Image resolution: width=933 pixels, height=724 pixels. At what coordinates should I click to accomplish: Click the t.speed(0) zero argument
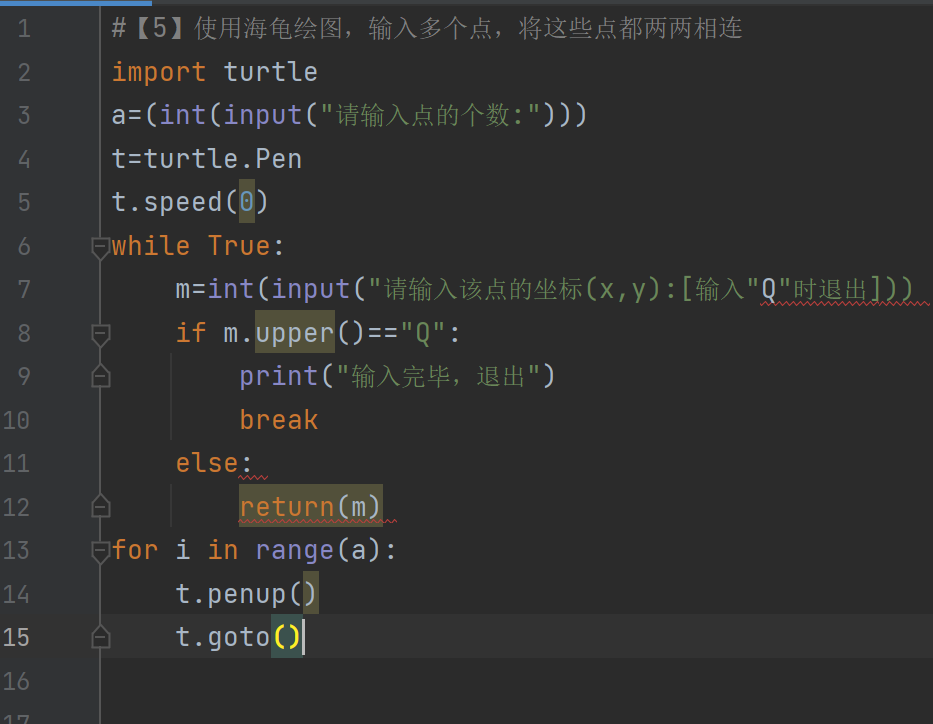tap(247, 202)
